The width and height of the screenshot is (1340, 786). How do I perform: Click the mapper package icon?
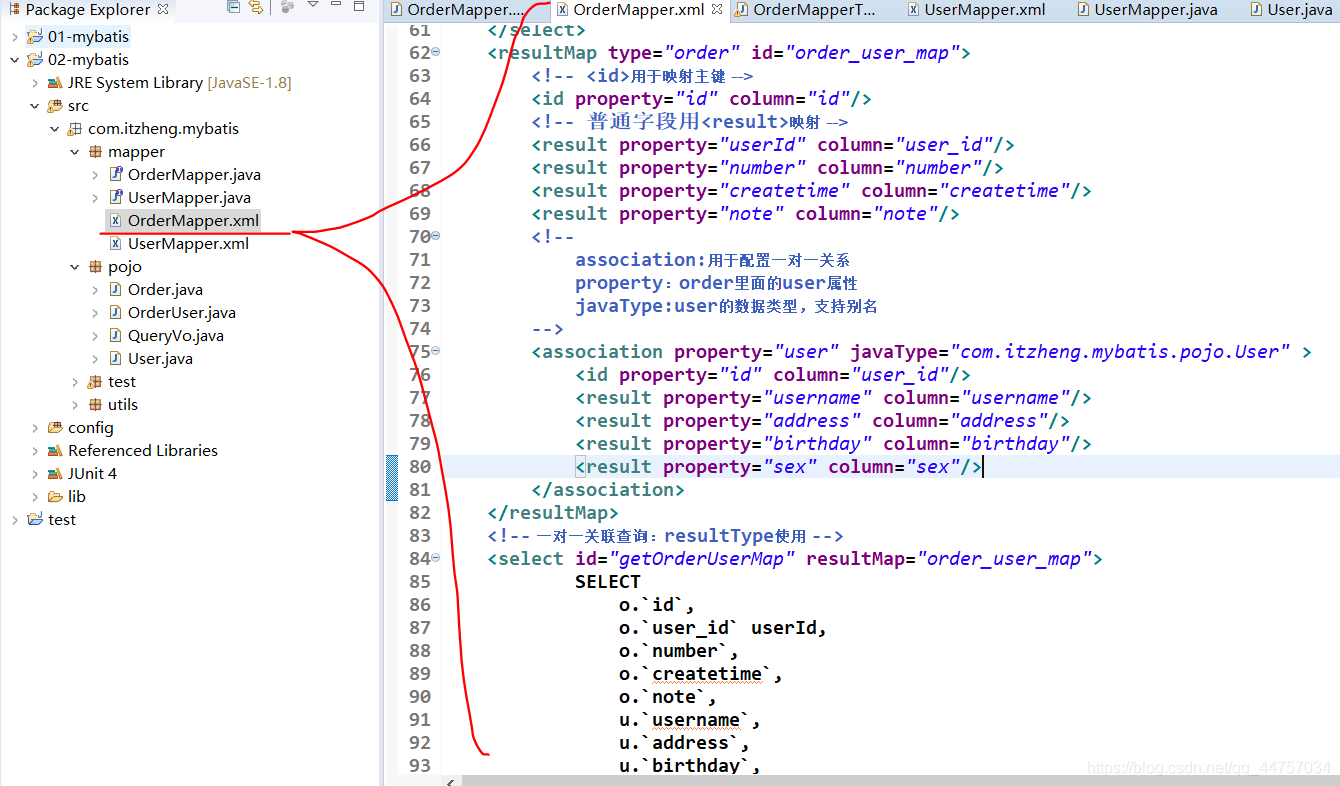click(x=95, y=152)
